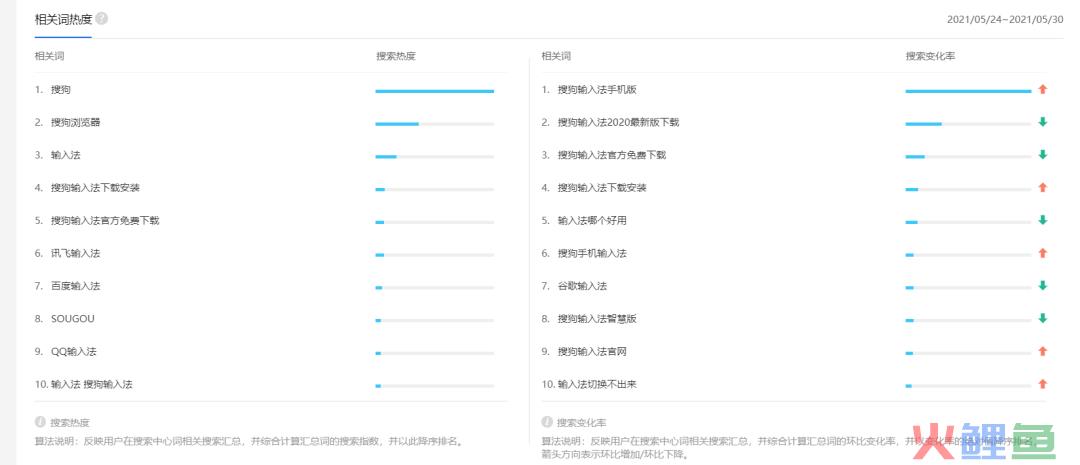This screenshot has height=465, width=1080.
Task: Click the search heat bar for 输入法 rank 3
Action: coord(435,156)
